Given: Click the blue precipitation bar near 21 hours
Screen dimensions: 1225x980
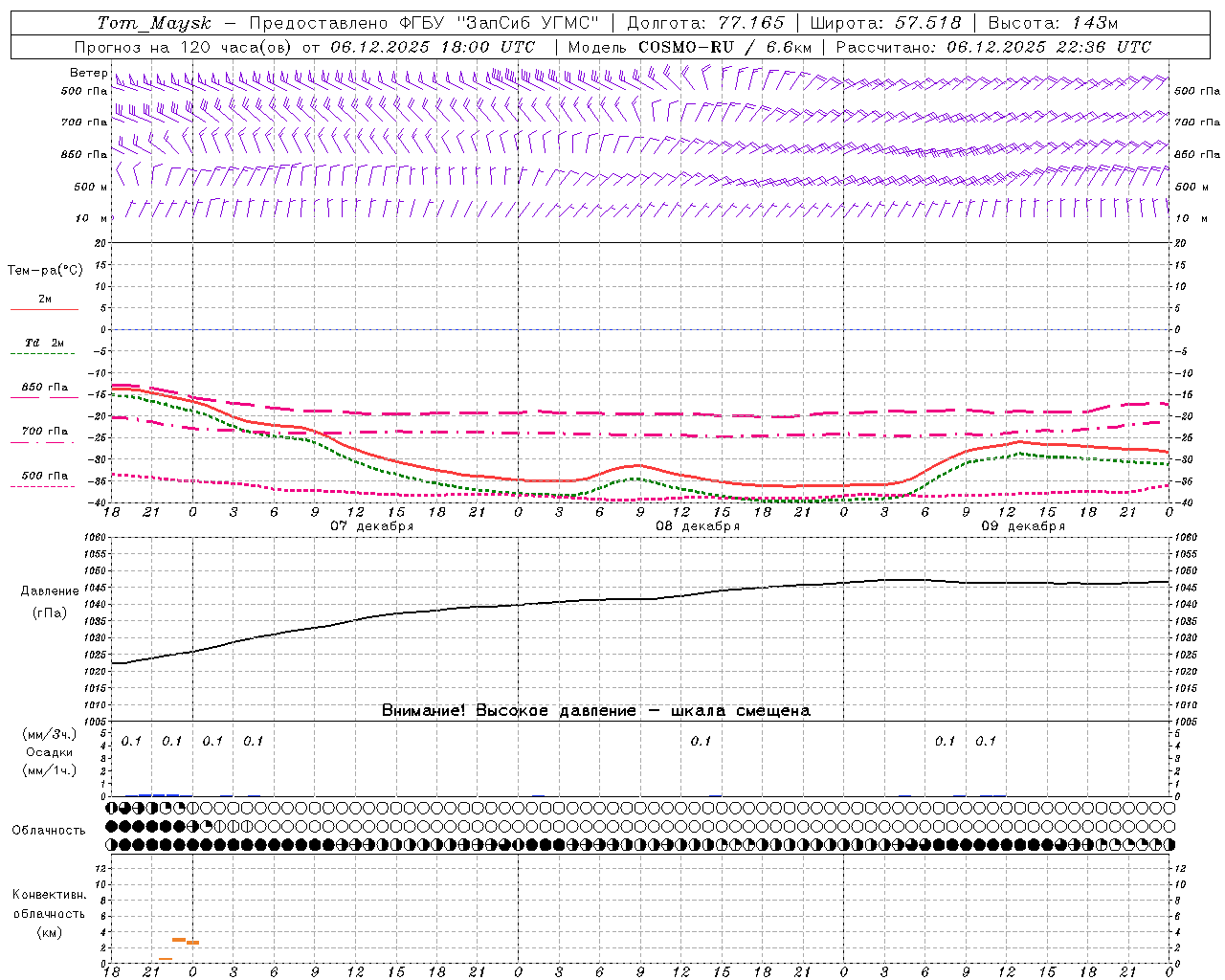Looking at the screenshot, I should pos(158,794).
